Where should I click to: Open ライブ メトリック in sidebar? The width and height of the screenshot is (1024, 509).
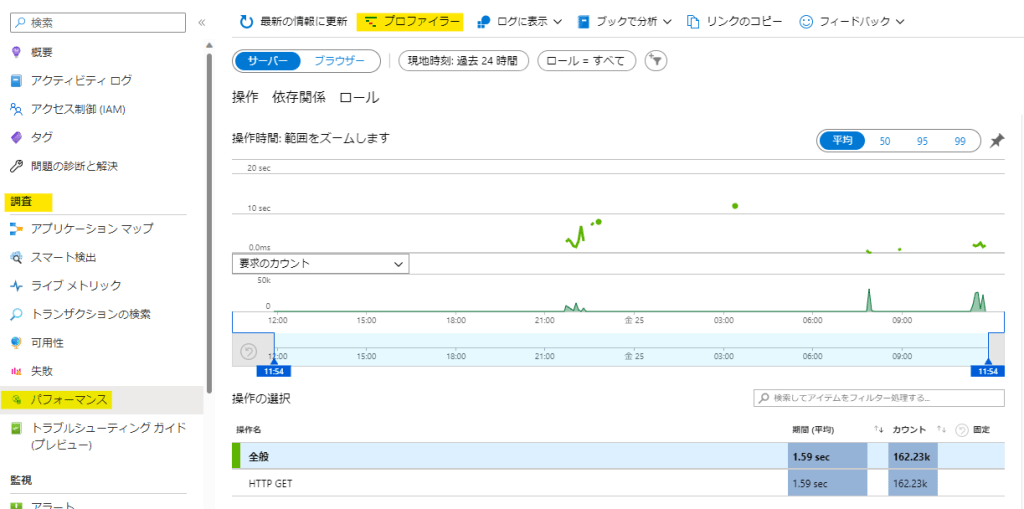[76, 285]
